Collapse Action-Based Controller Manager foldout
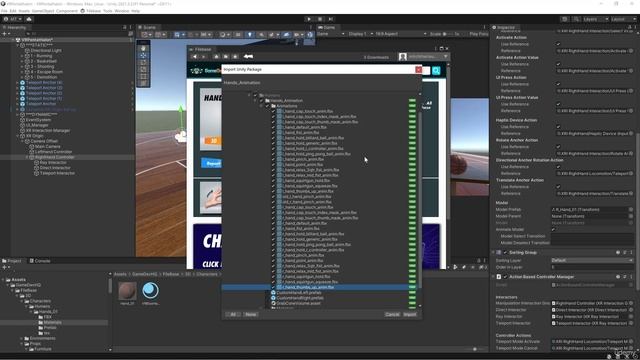 point(493,277)
